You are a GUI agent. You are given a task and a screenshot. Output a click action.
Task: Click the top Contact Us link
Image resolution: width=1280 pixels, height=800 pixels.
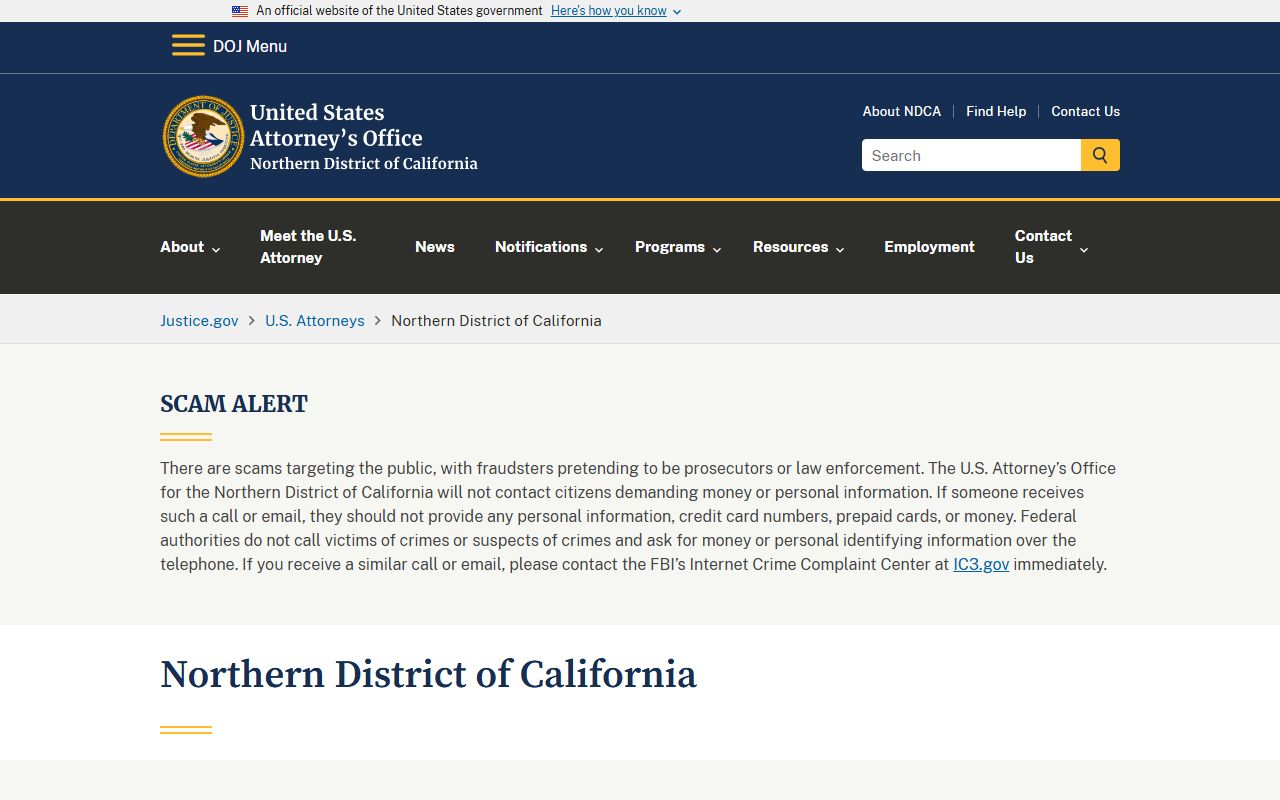(1085, 111)
